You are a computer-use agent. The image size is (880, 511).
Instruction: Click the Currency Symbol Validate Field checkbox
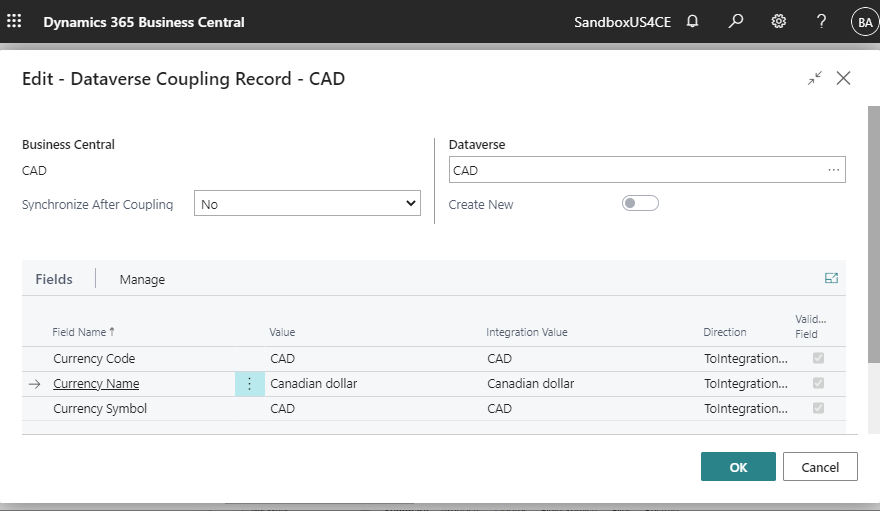tap(818, 408)
